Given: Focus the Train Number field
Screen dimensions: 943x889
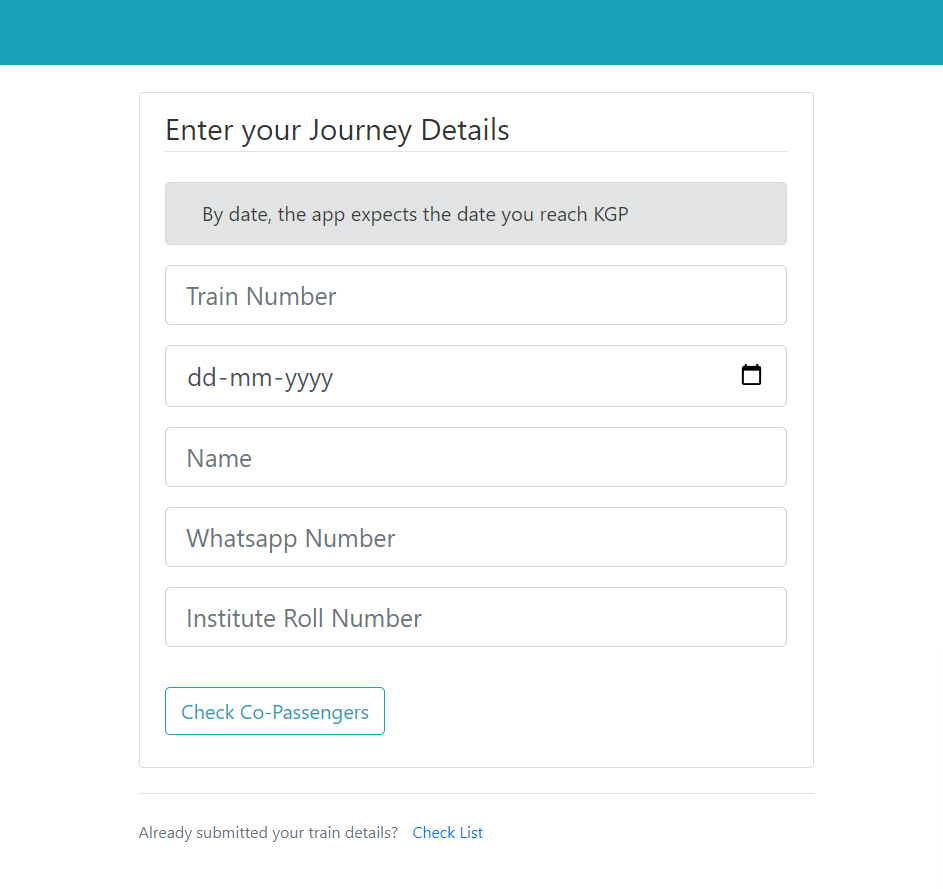Looking at the screenshot, I should point(476,295).
